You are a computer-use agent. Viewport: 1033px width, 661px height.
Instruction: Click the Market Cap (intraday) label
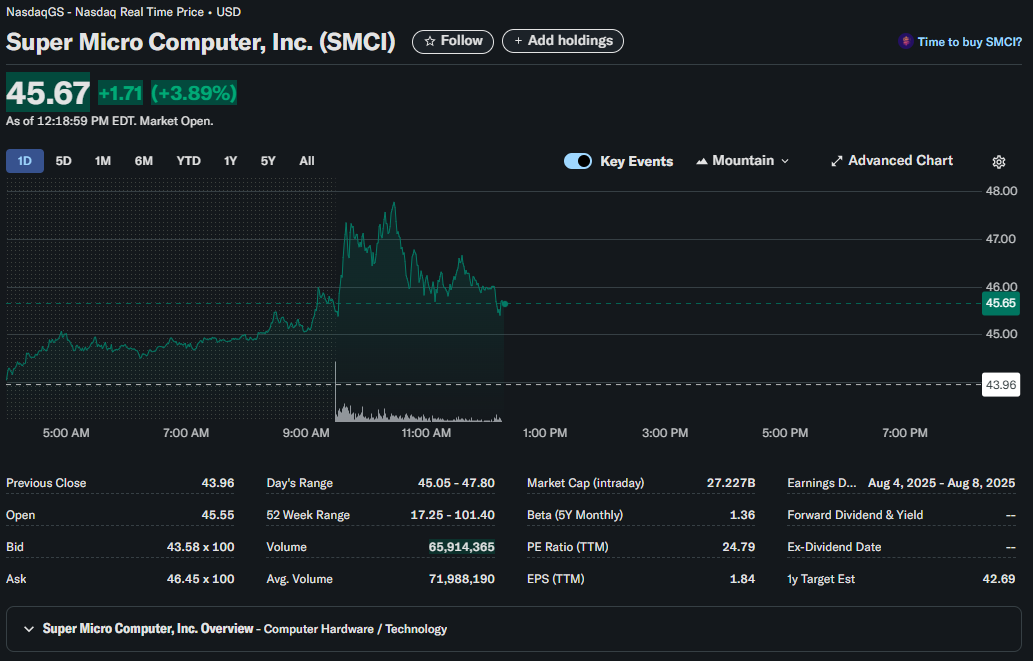click(586, 483)
